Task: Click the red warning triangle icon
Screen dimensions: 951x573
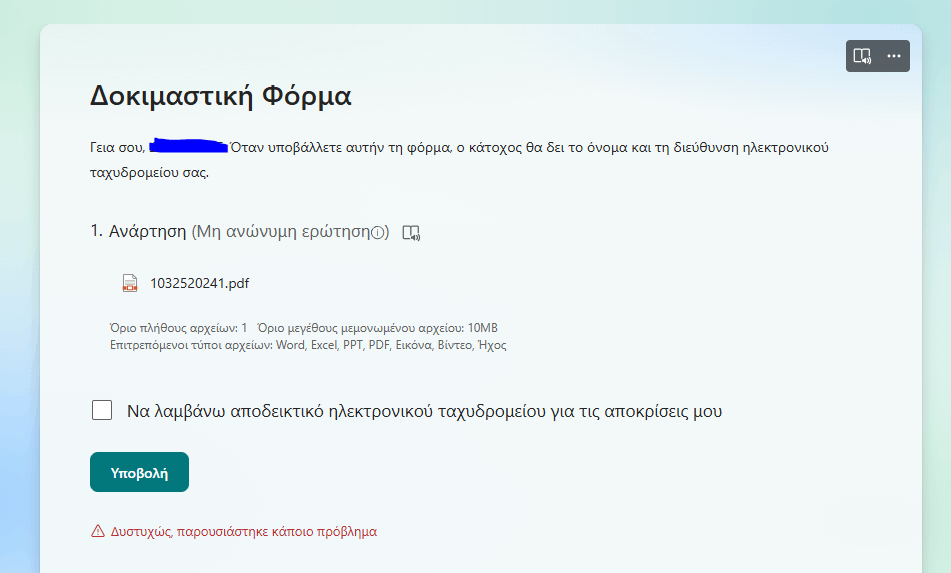Action: tap(98, 531)
